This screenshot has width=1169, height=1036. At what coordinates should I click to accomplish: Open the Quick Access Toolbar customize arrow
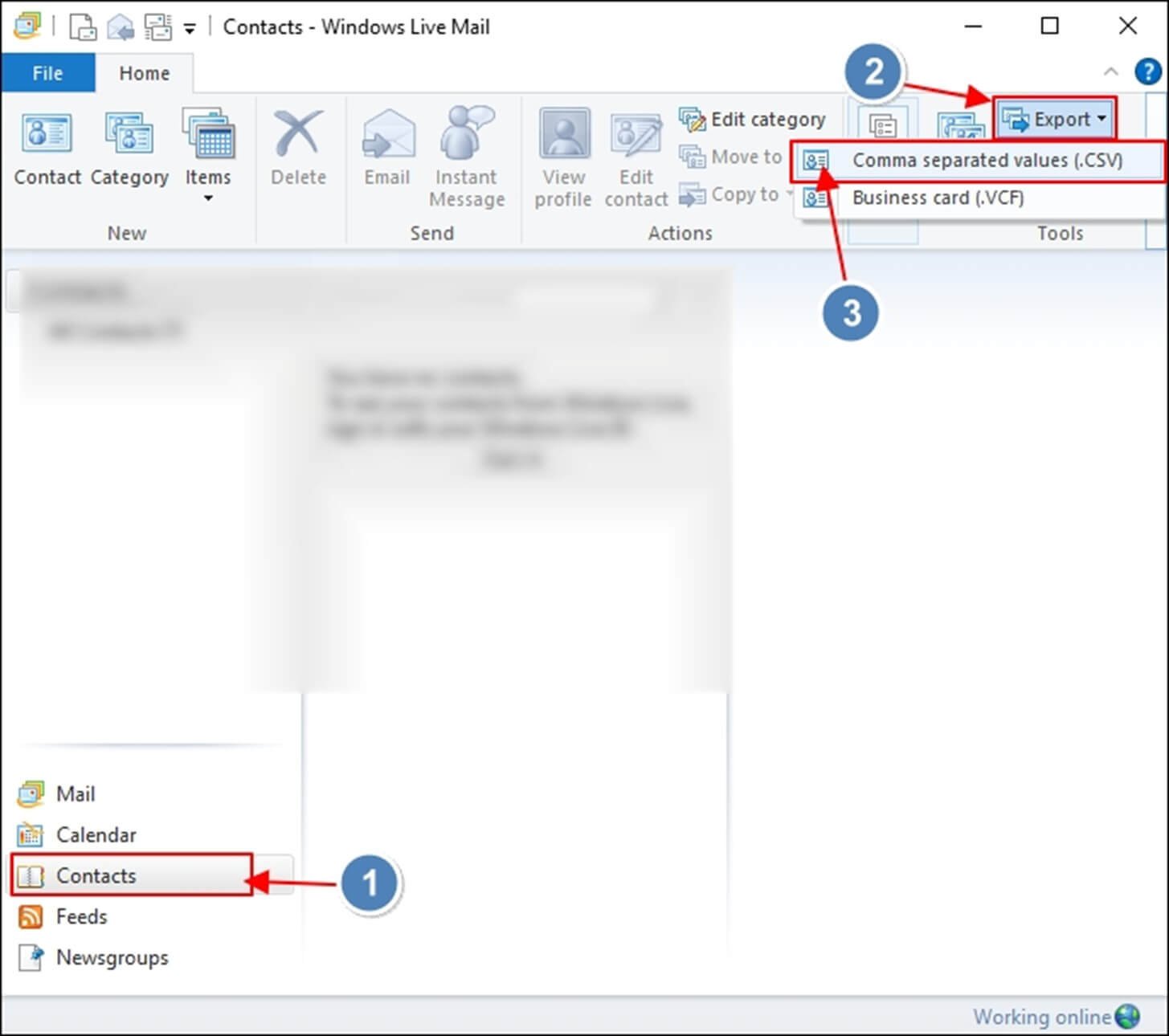click(x=189, y=27)
